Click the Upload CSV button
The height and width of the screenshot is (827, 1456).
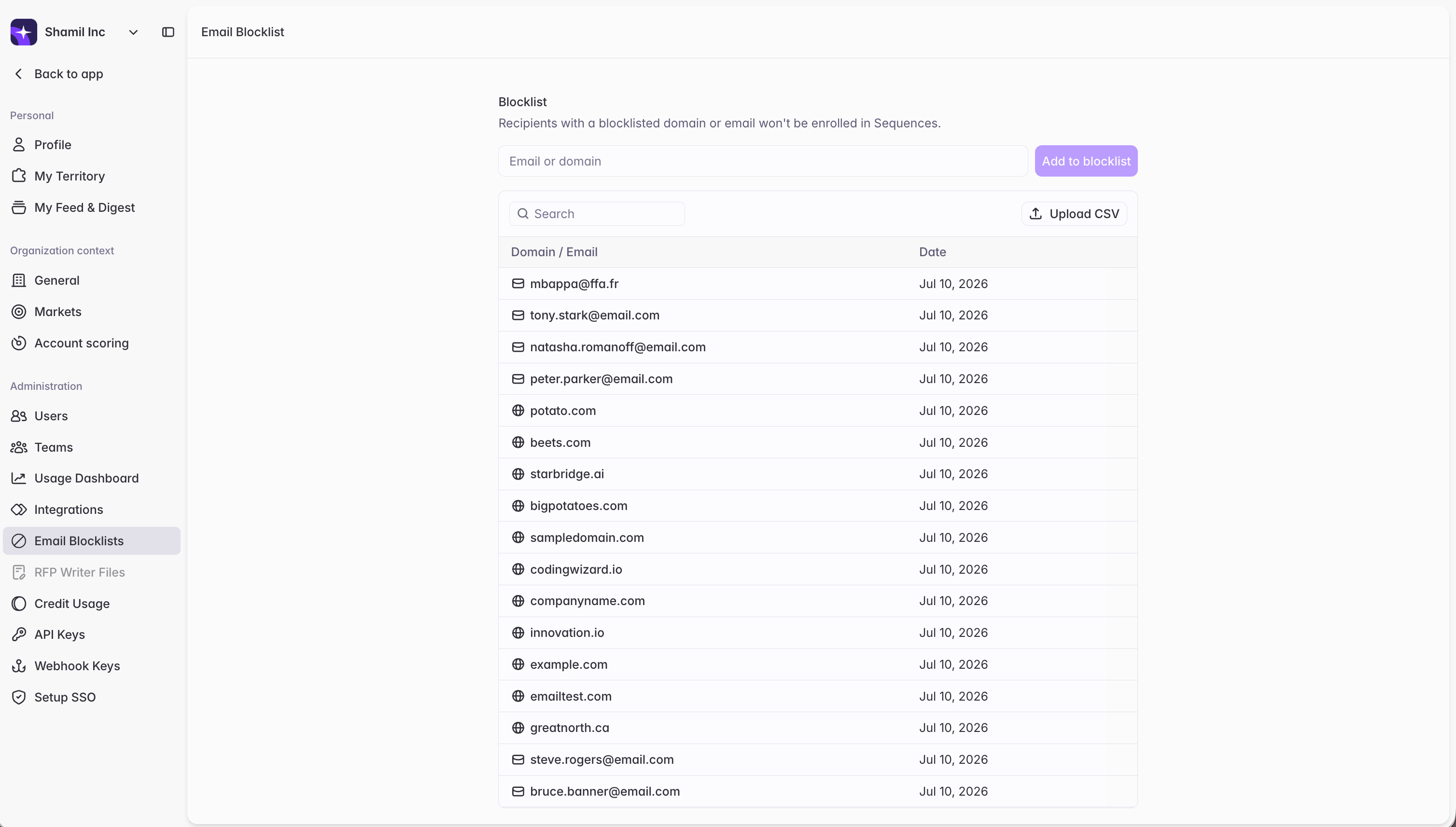(x=1074, y=214)
